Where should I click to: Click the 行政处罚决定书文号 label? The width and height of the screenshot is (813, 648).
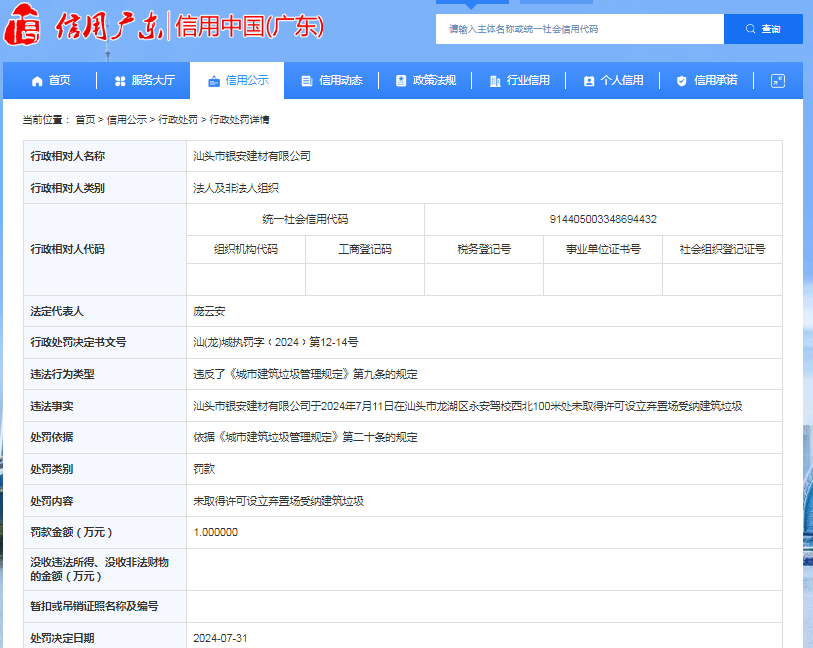78,342
